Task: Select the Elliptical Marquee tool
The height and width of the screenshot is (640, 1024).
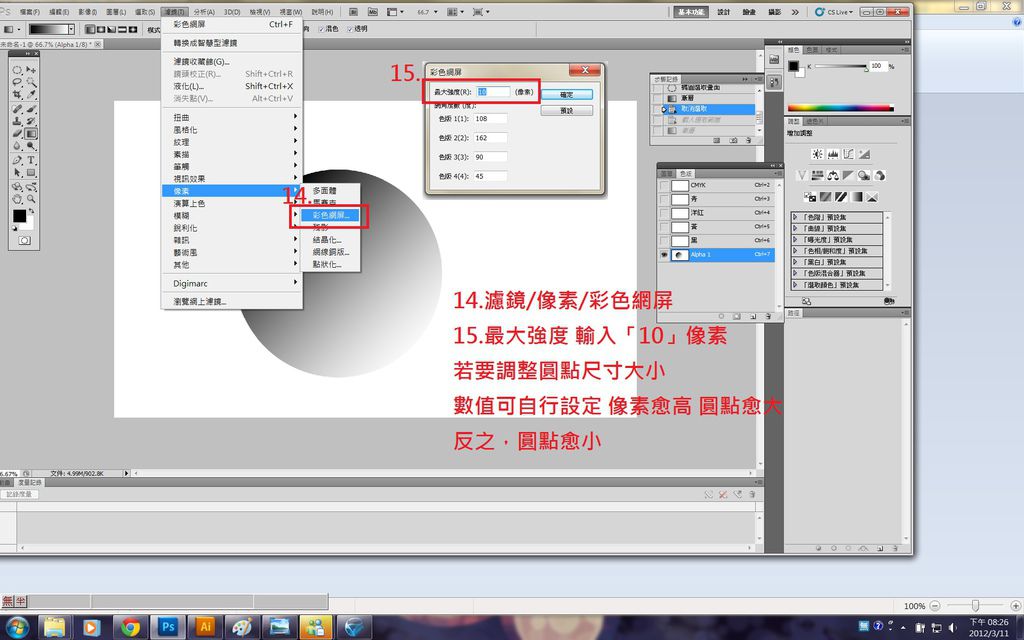Action: point(17,70)
